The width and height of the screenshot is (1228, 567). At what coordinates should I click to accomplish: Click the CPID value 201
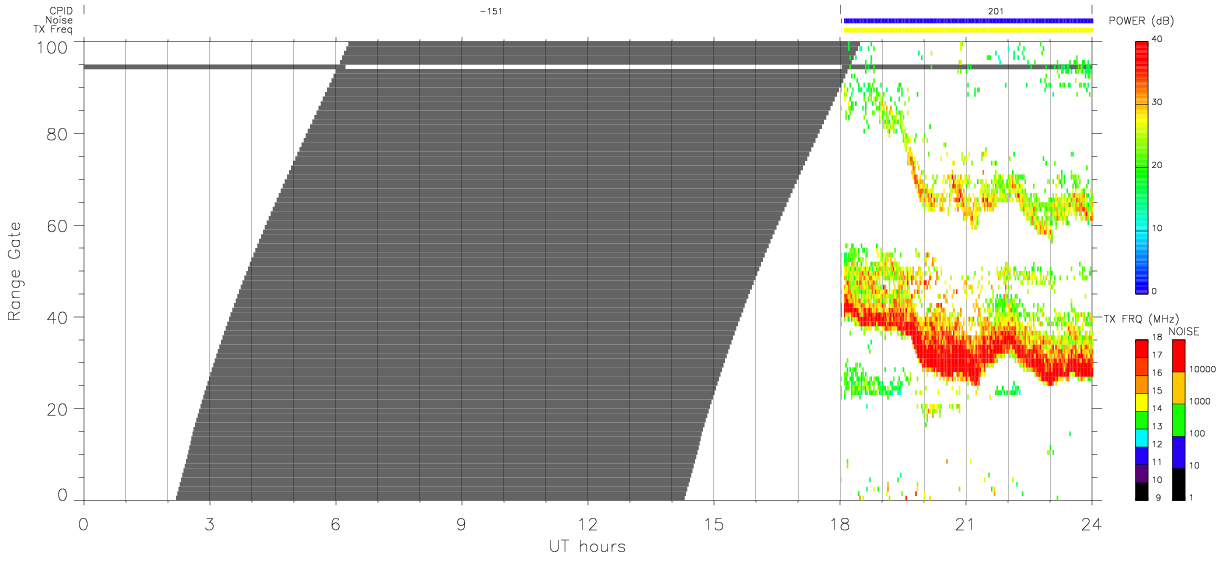click(996, 10)
